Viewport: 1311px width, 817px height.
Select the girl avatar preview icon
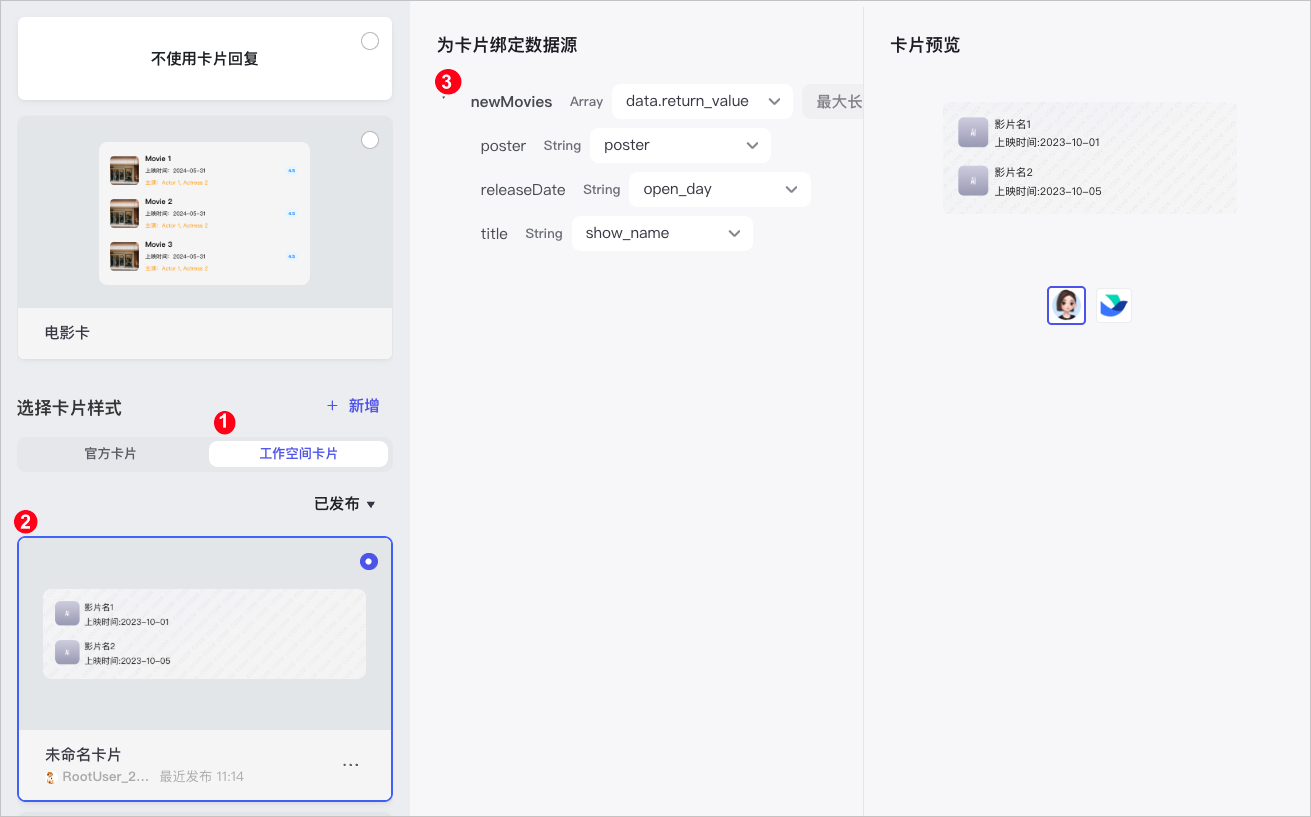pos(1066,305)
